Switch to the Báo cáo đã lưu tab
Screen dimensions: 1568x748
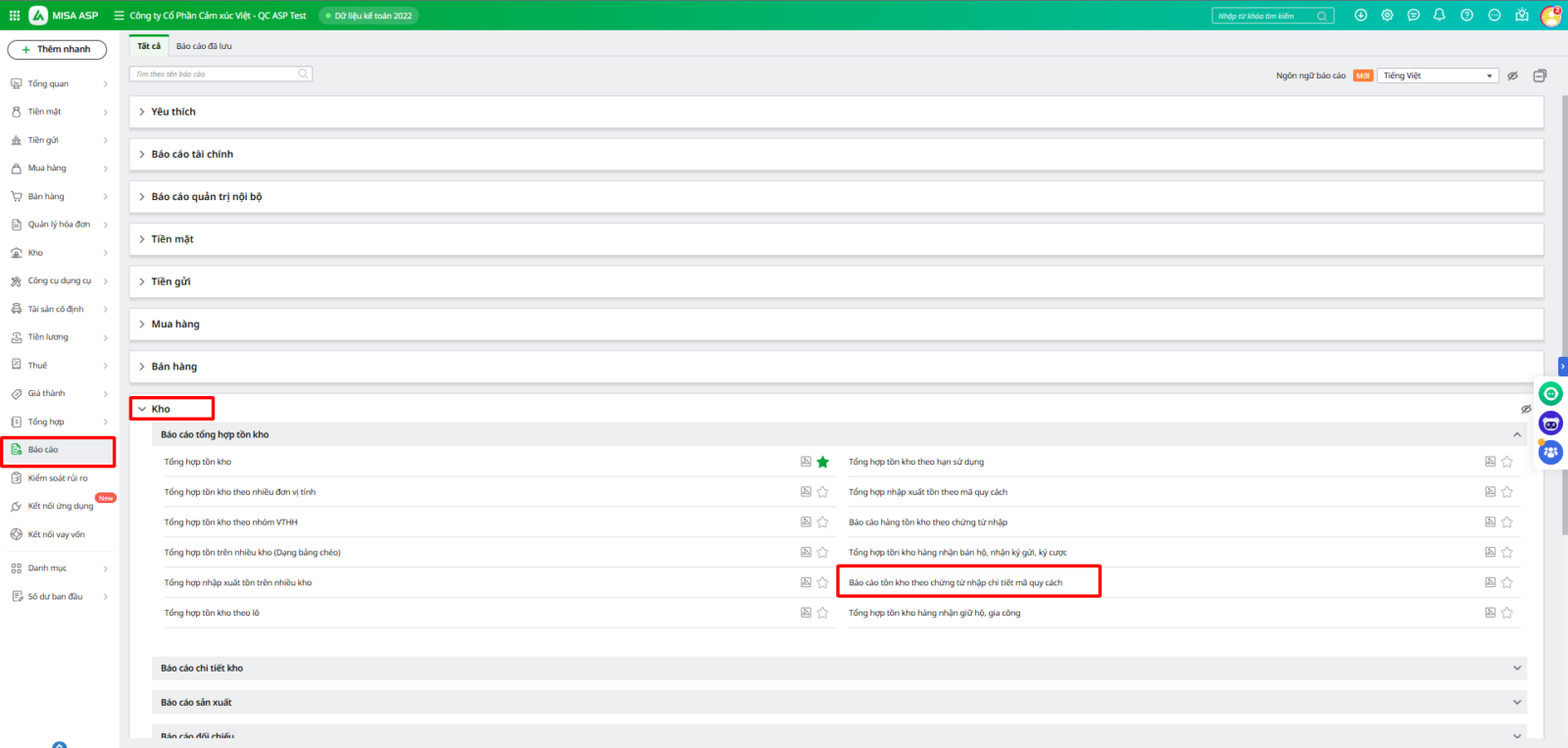click(x=204, y=46)
